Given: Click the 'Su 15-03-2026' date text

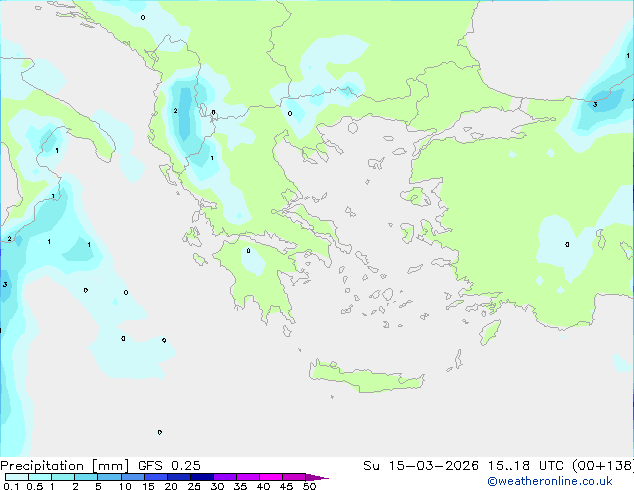Looking at the screenshot, I should click(421, 466).
